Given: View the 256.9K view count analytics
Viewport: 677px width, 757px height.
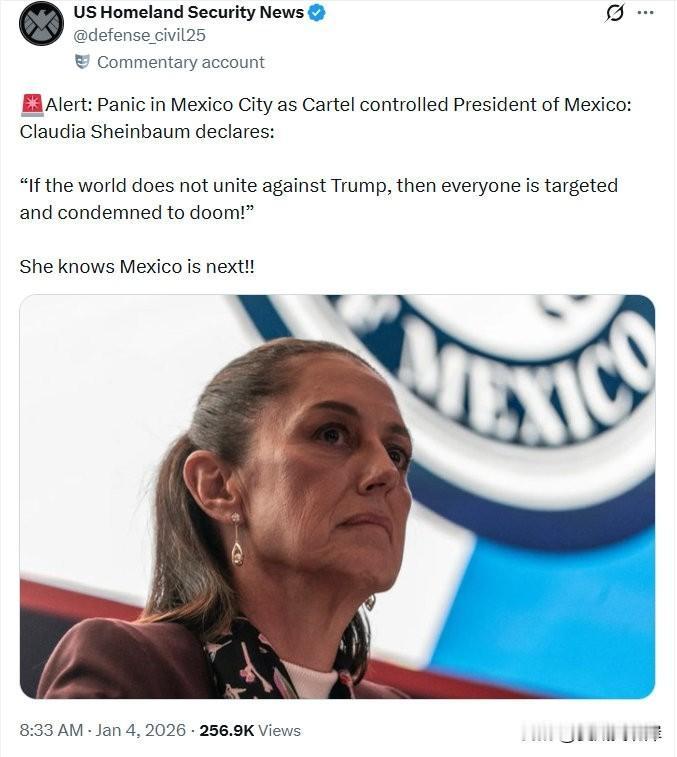Looking at the screenshot, I should coord(226,730).
